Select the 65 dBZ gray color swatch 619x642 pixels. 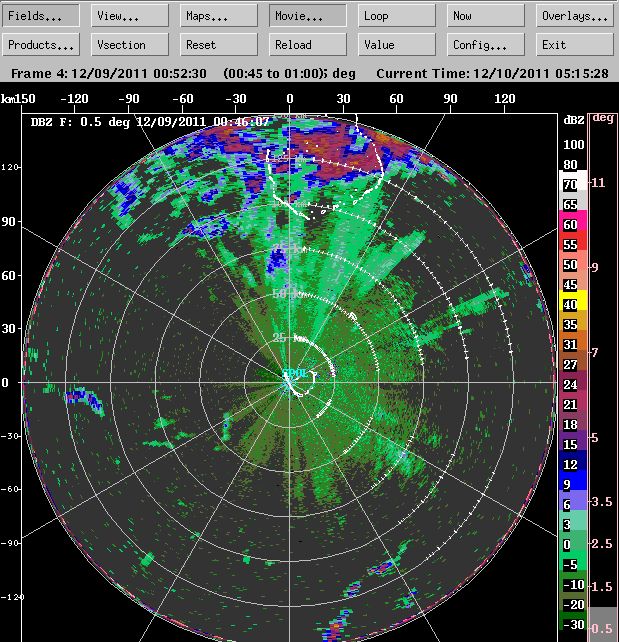pyautogui.click(x=573, y=201)
